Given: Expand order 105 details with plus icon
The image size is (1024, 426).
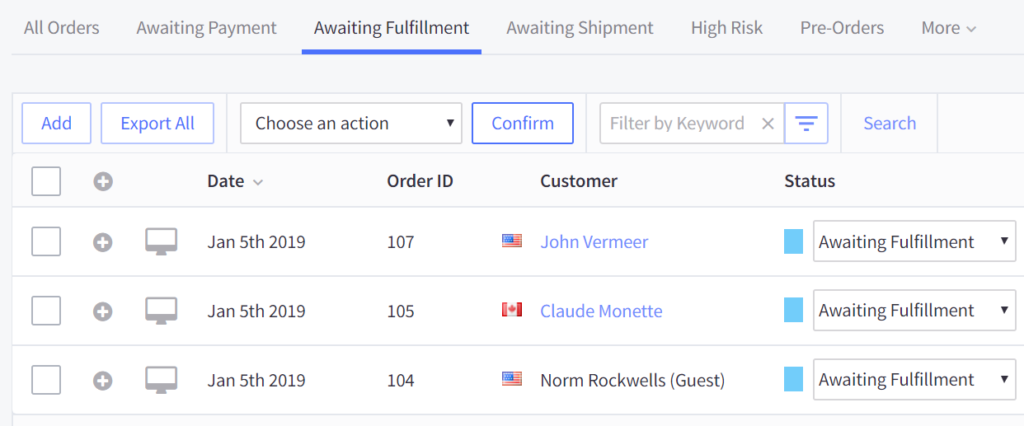Looking at the screenshot, I should [x=103, y=311].
